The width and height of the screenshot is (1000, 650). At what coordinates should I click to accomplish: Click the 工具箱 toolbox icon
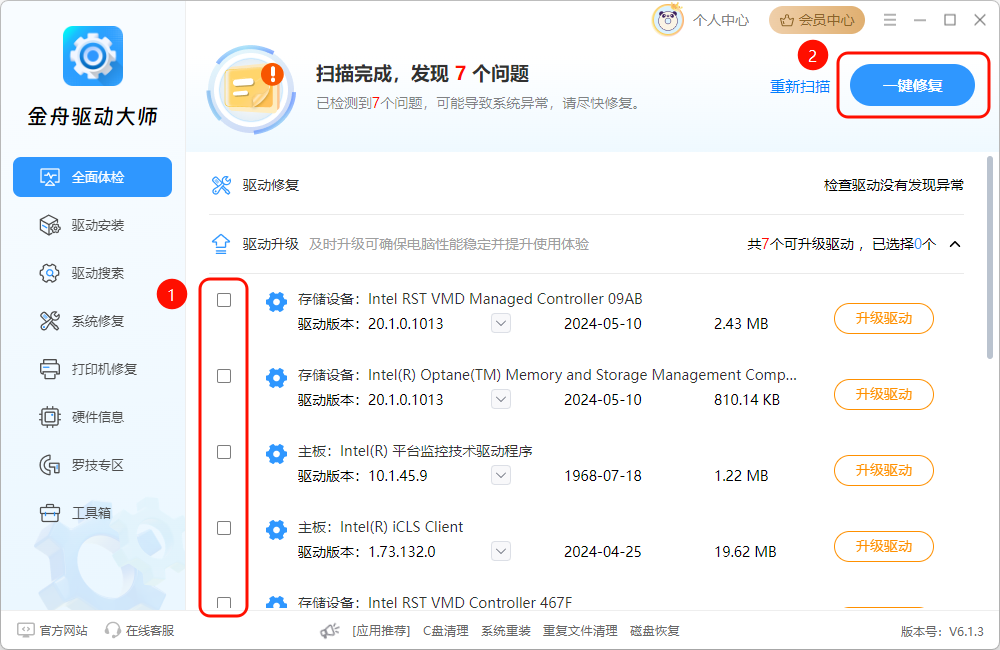point(50,513)
